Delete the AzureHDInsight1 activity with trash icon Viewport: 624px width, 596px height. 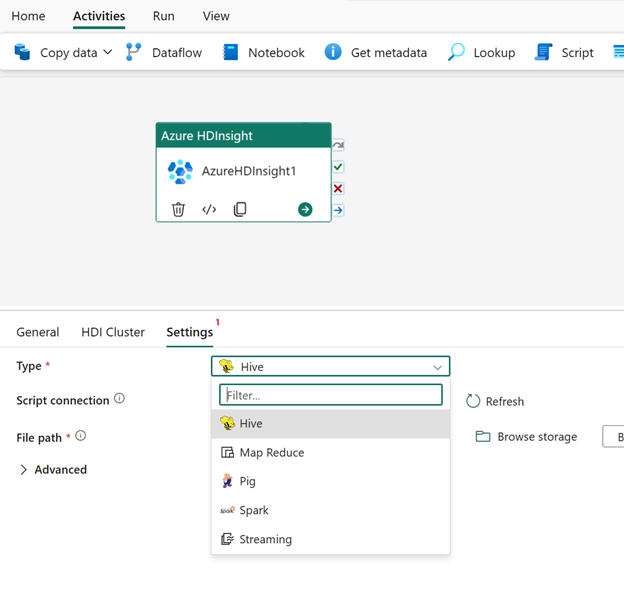178,209
